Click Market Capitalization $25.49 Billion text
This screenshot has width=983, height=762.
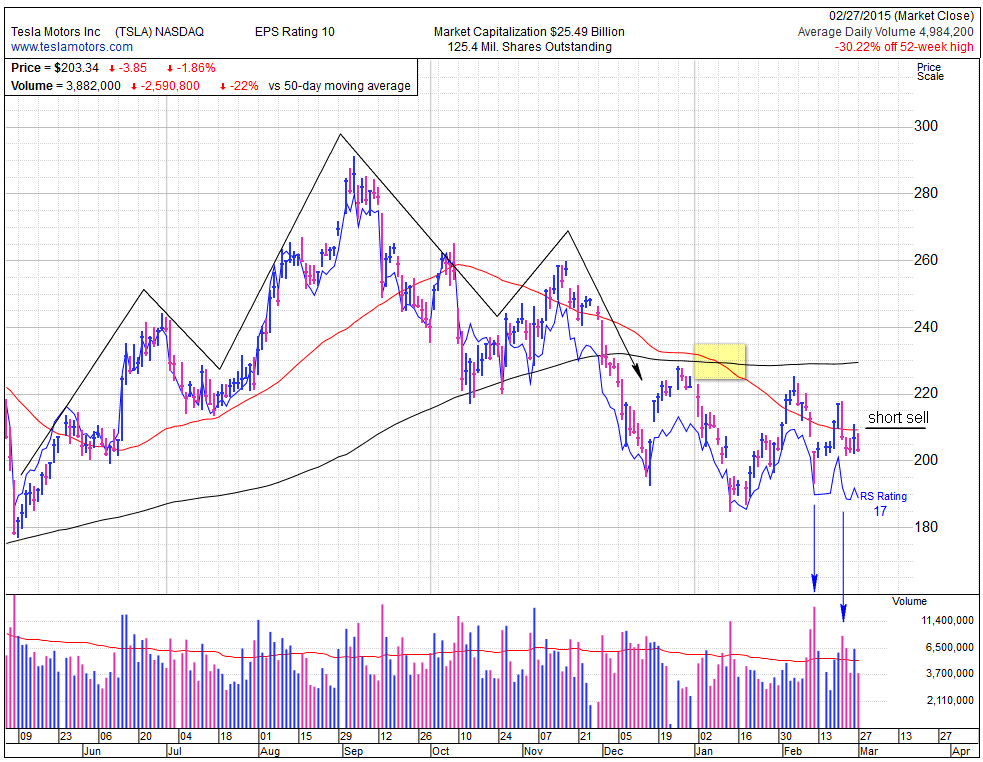[529, 32]
